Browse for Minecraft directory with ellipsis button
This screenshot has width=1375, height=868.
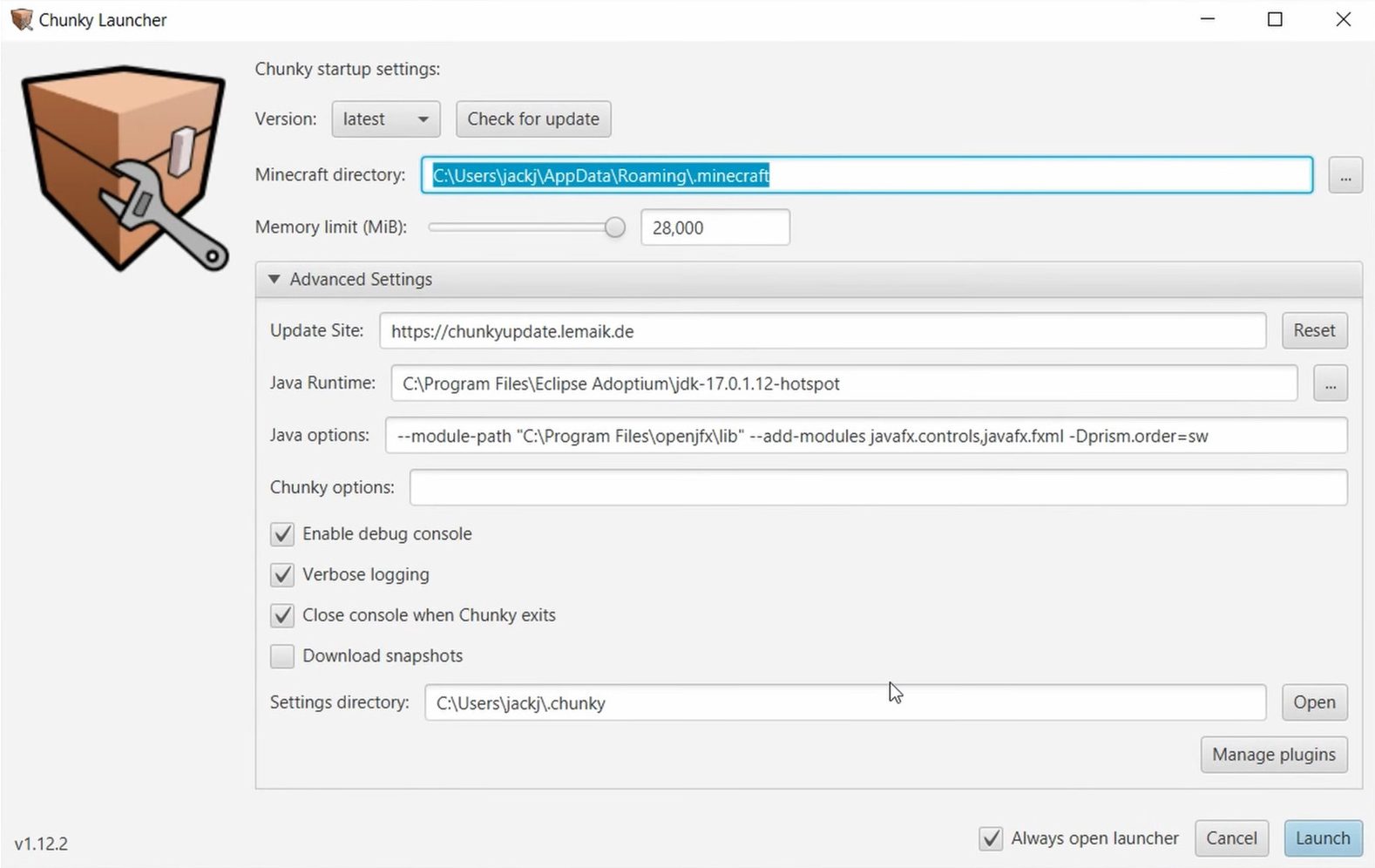click(x=1345, y=175)
